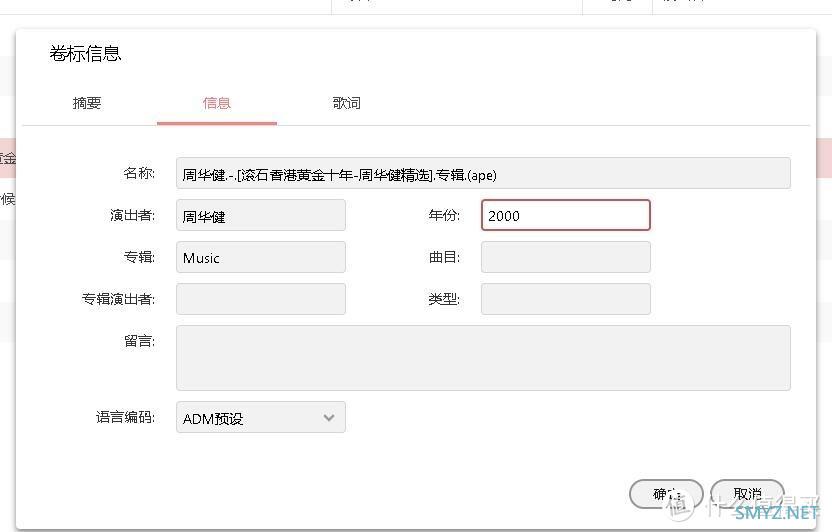
Task: Focus the 年份 field showing 2000
Action: tap(566, 215)
